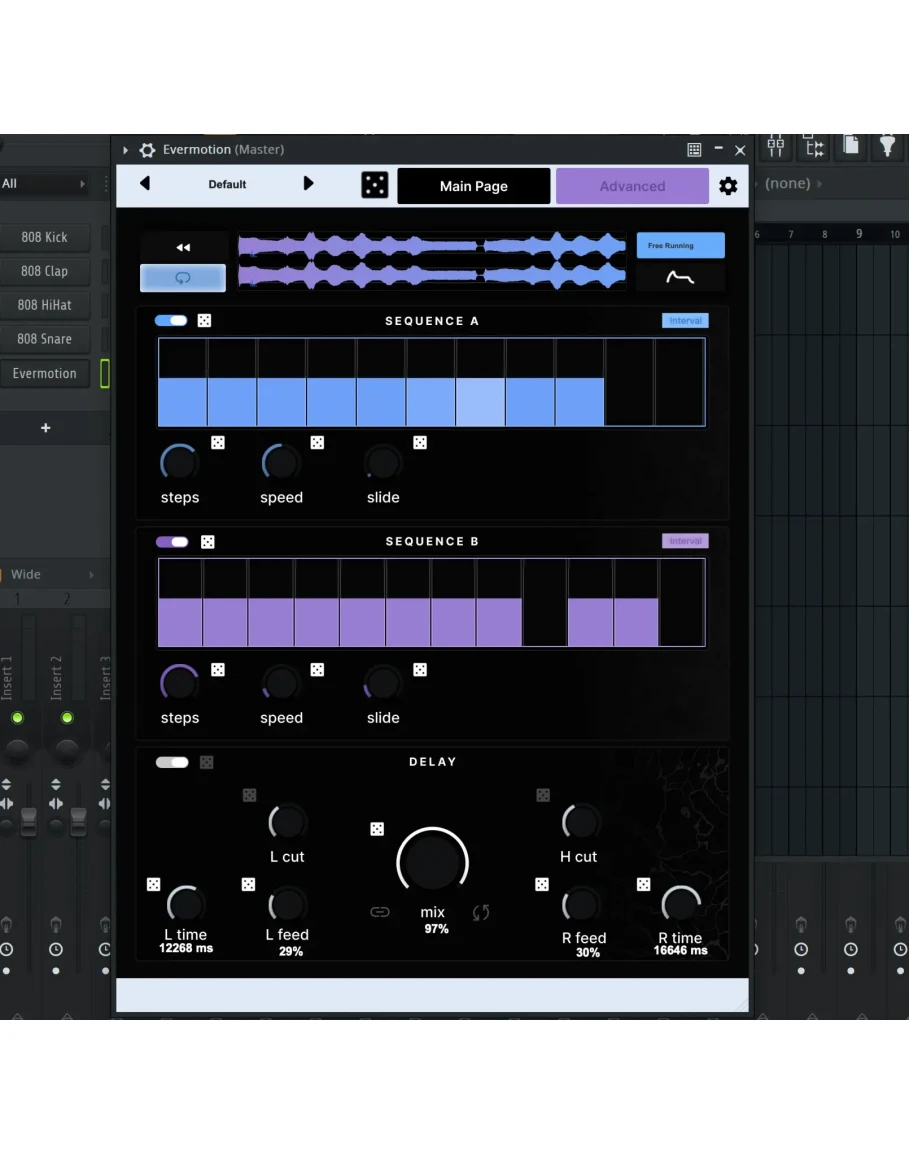Click the delay ping-pong swap icon
910x1155 pixels.
481,912
